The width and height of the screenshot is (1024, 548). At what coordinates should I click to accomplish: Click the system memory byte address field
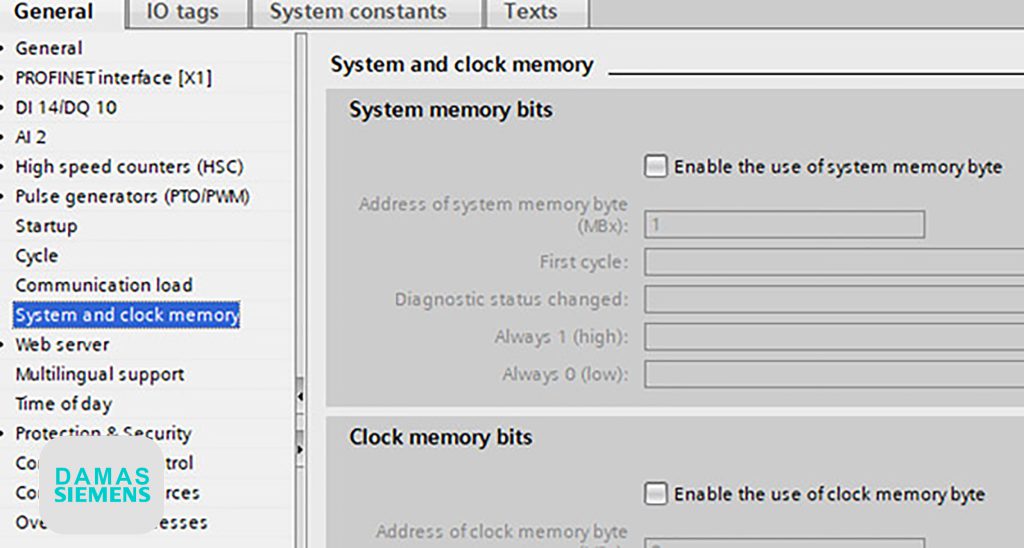coord(784,225)
